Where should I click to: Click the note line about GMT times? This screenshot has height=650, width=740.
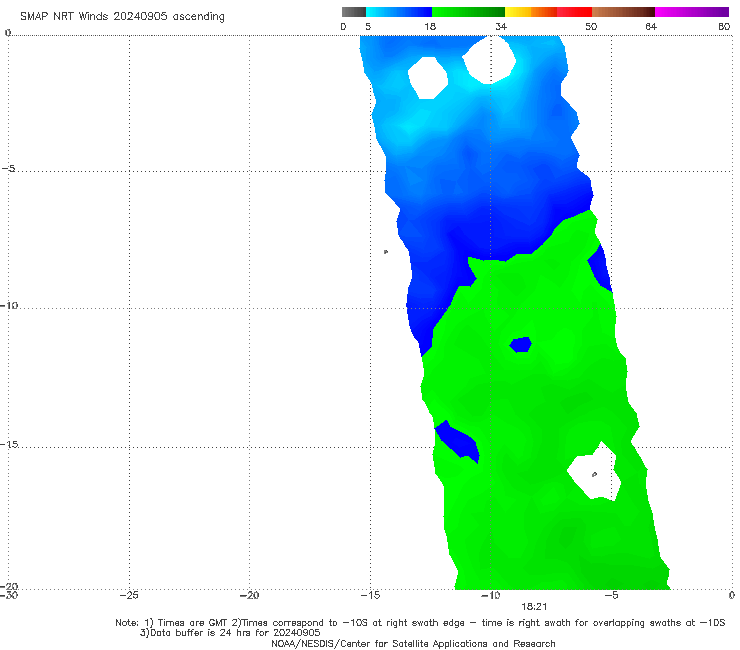coord(420,623)
